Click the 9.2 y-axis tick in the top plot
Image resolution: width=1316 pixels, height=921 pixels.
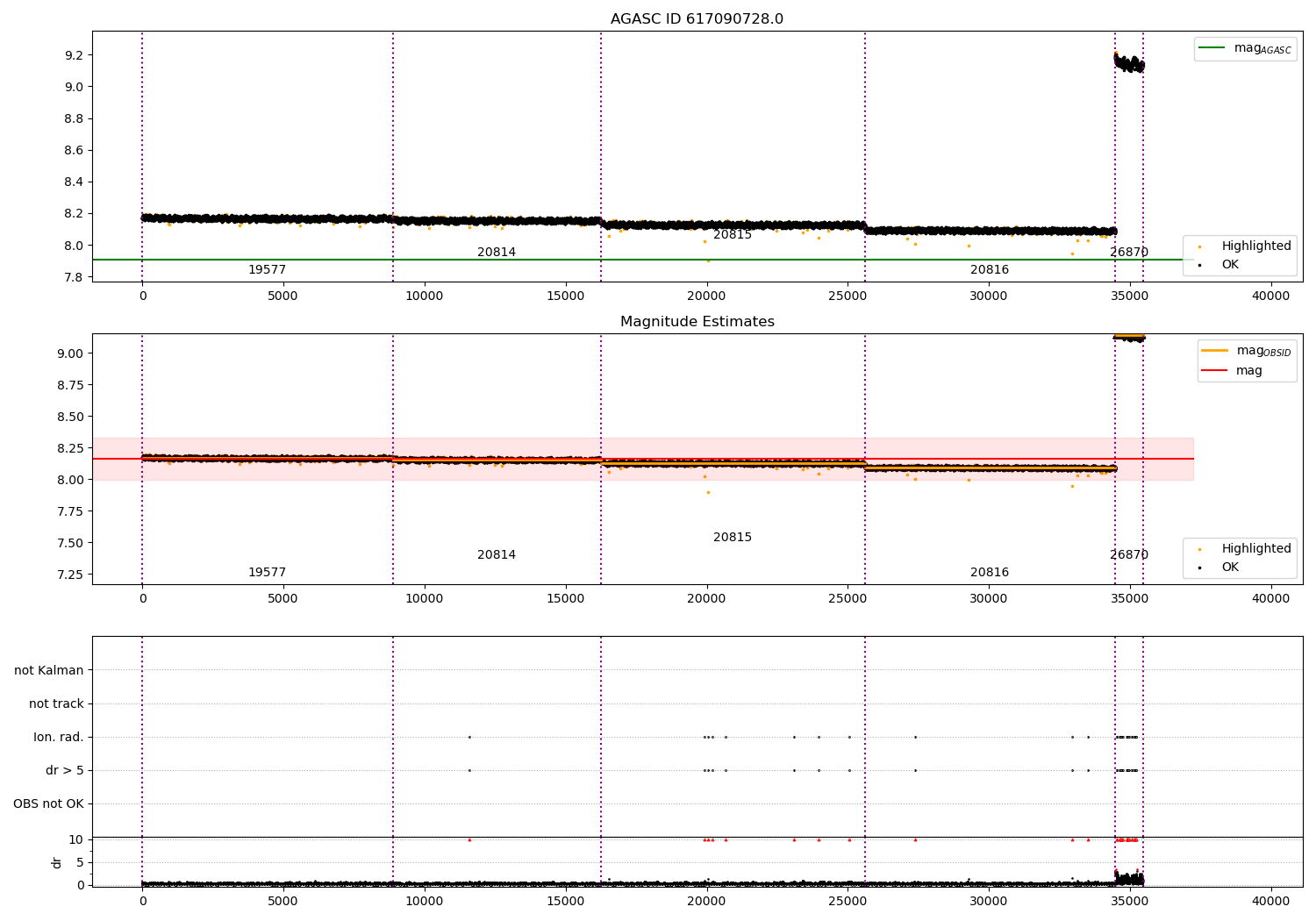point(74,55)
